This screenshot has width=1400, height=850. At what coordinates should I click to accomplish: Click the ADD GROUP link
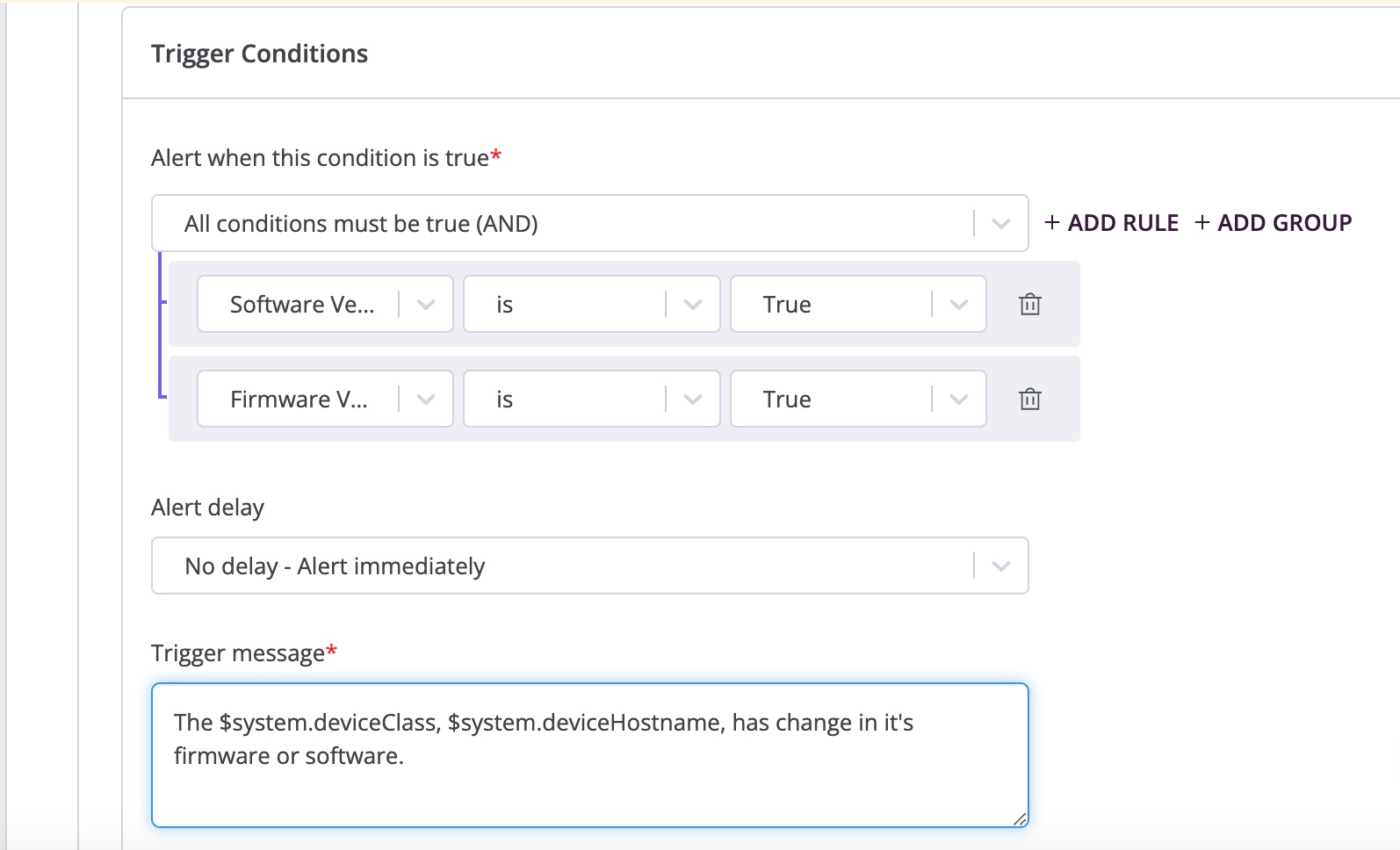tap(1274, 222)
